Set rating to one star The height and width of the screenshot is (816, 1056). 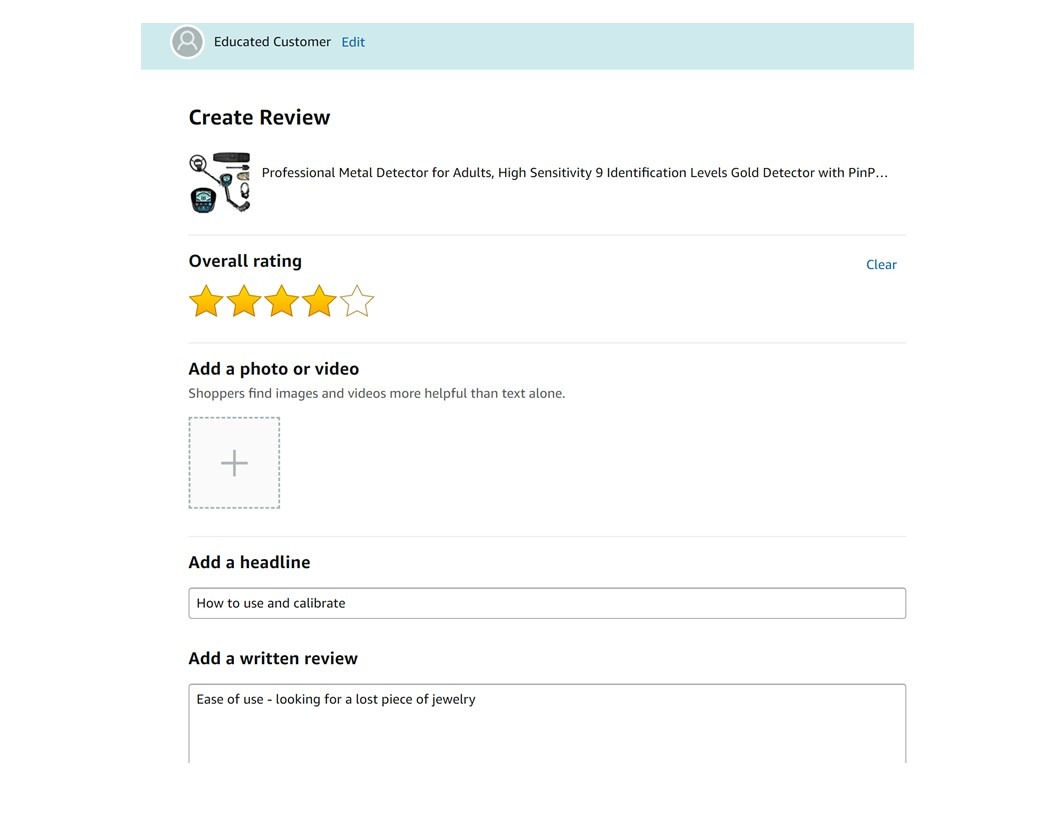pyautogui.click(x=206, y=301)
